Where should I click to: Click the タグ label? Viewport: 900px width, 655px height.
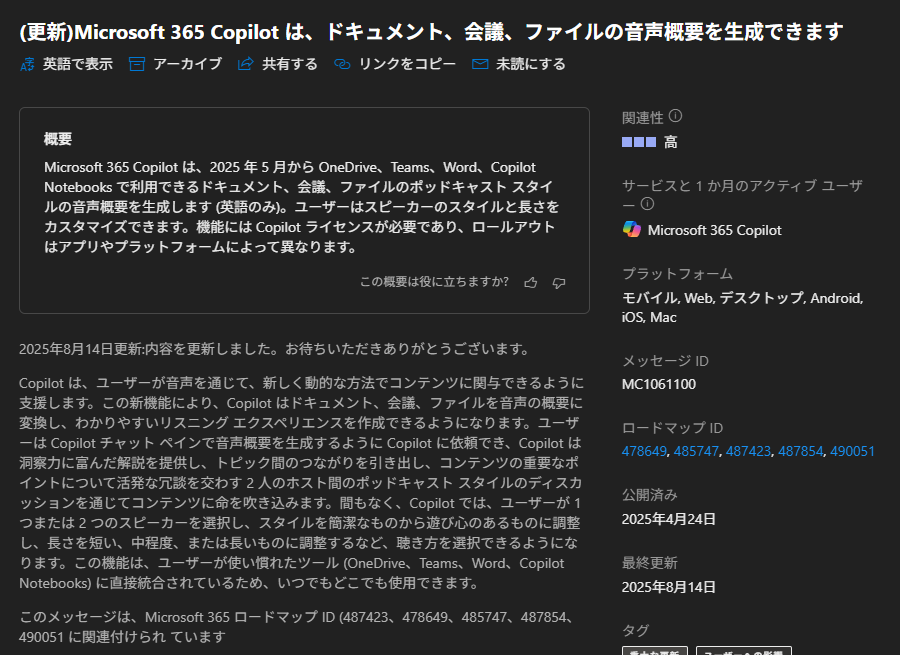tap(635, 630)
